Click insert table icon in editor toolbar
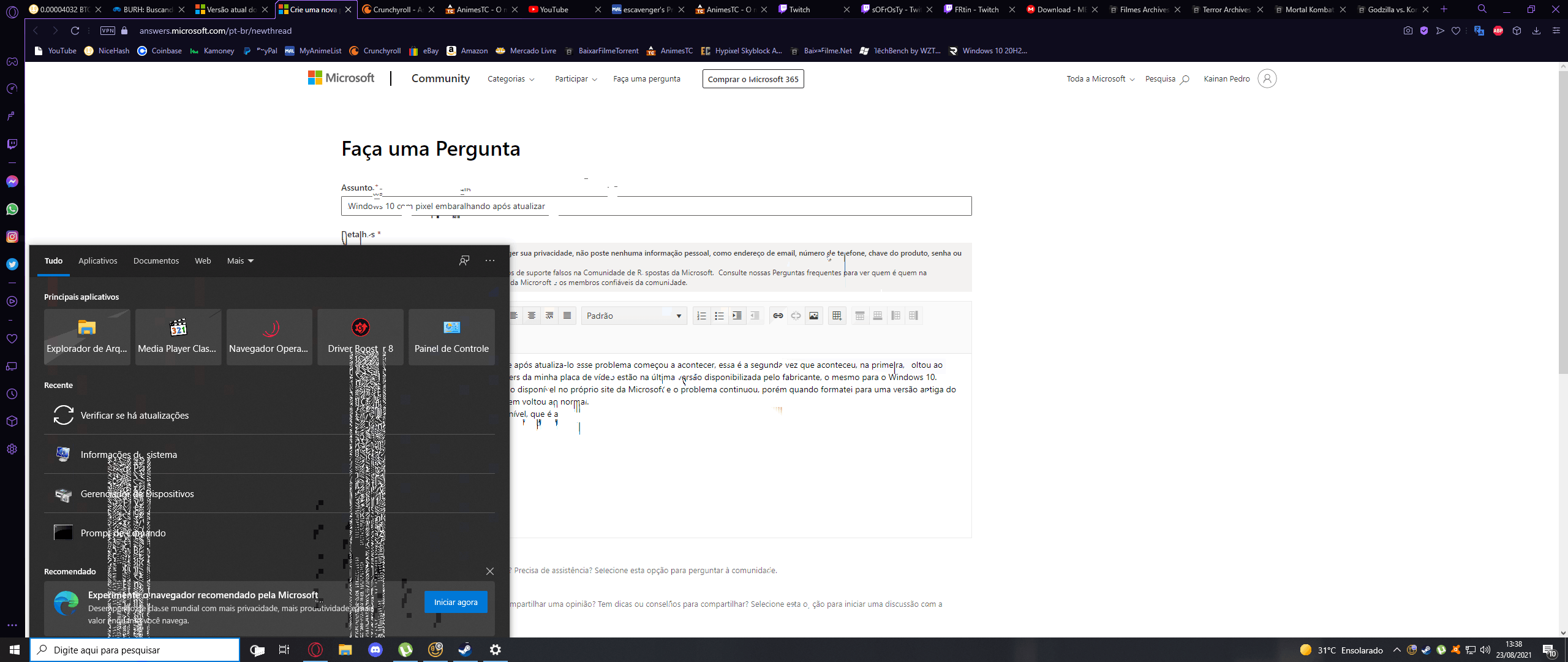Image resolution: width=1568 pixels, height=662 pixels. point(837,316)
